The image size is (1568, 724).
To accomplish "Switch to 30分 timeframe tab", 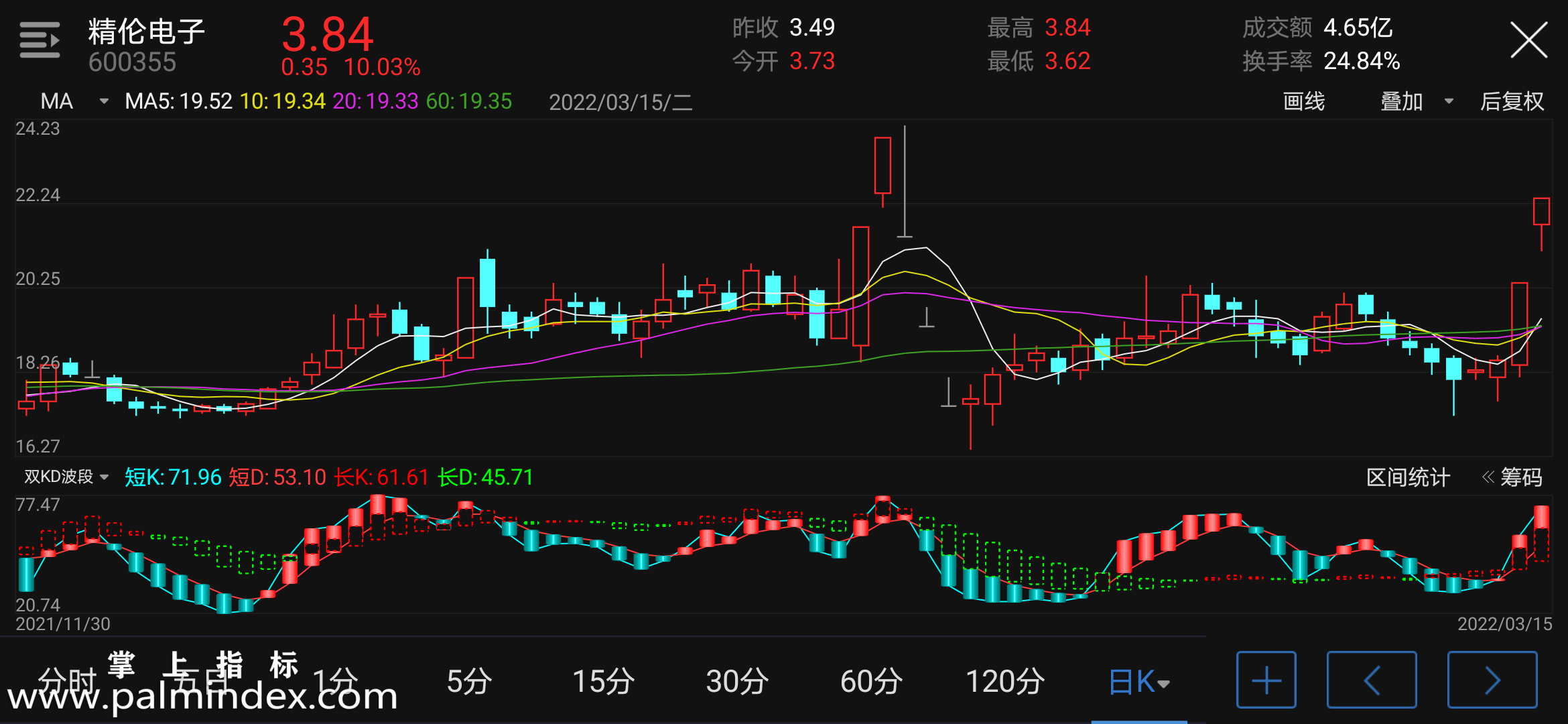I will pyautogui.click(x=737, y=681).
